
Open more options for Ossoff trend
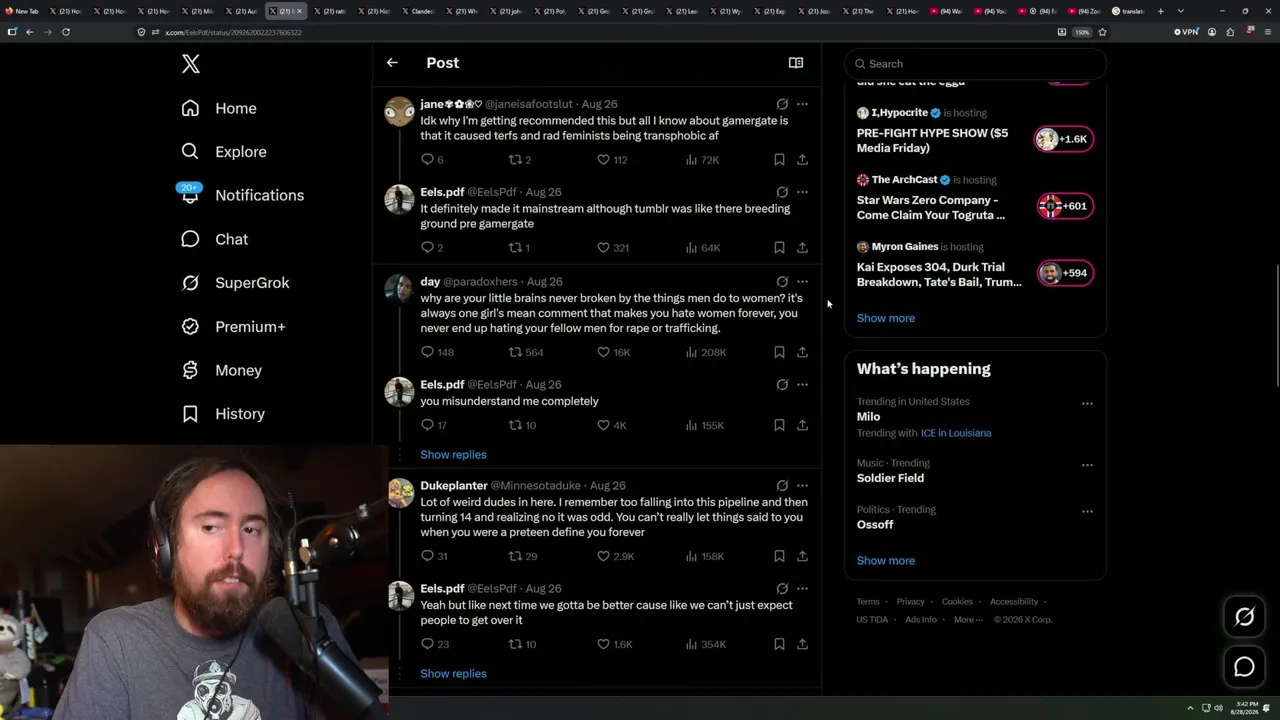1087,511
